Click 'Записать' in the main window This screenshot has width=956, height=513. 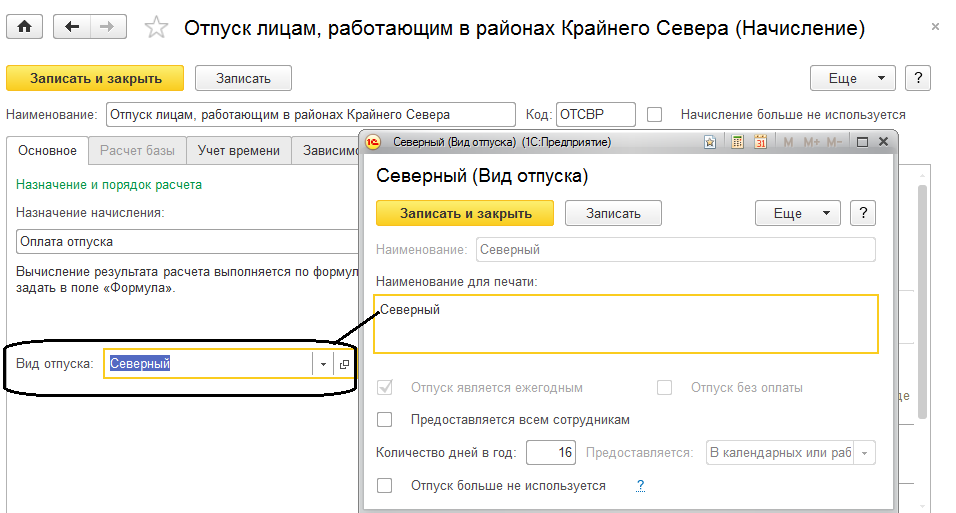(x=242, y=78)
